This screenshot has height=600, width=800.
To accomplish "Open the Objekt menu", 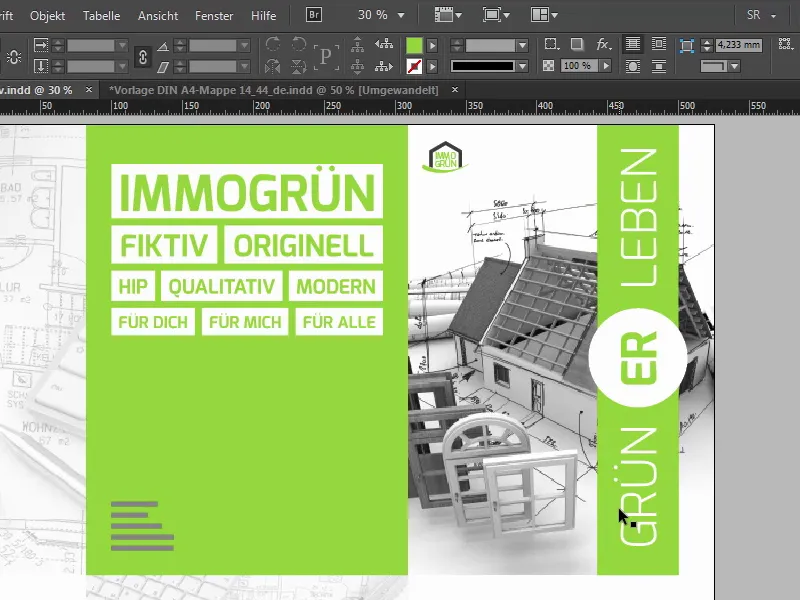I will [x=47, y=16].
